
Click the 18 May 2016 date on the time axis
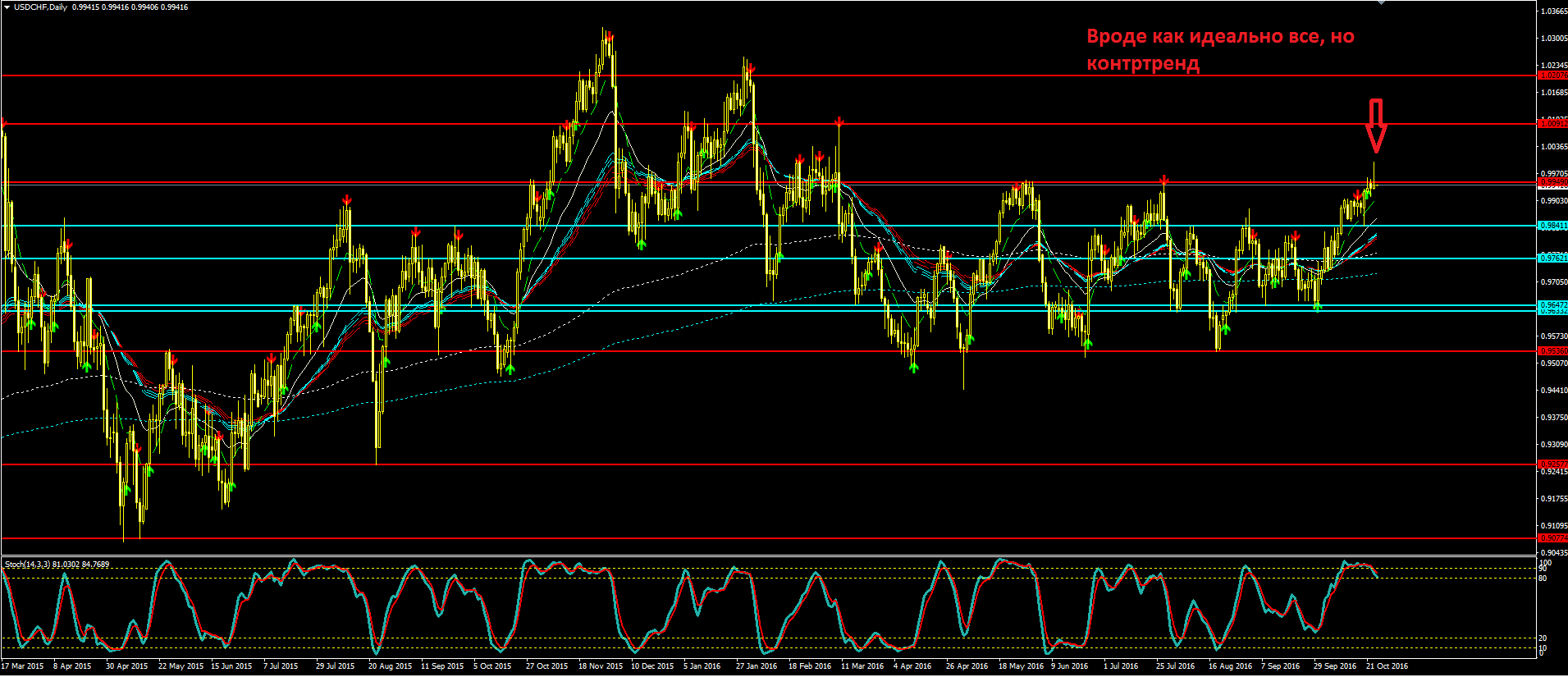[1021, 666]
